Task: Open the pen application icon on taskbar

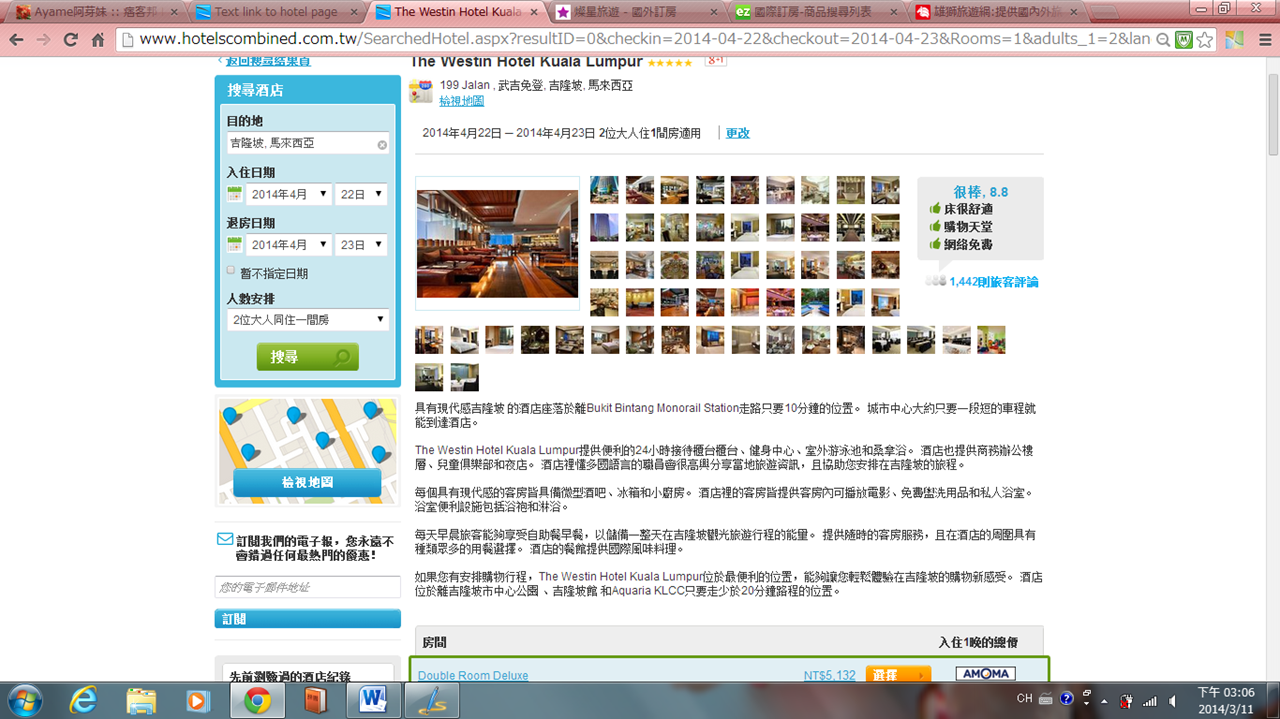Action: tap(431, 700)
